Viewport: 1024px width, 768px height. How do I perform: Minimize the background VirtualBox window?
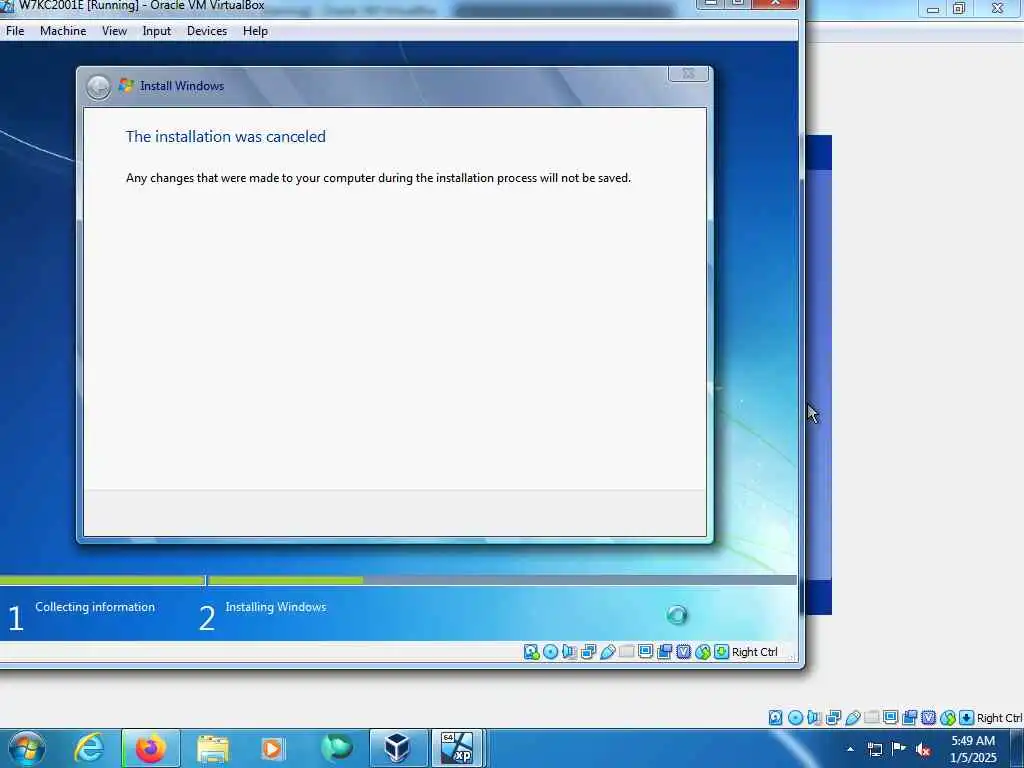coord(933,8)
